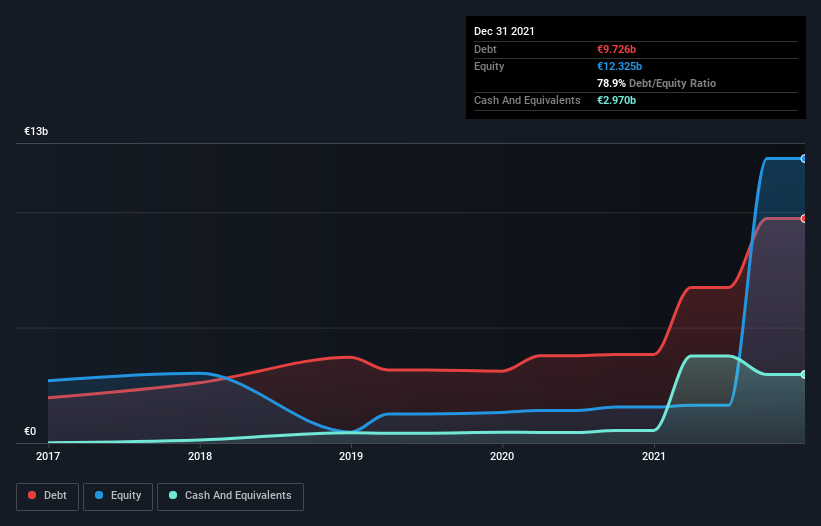
Task: Click the 2017 x-axis label
Action: point(48,456)
